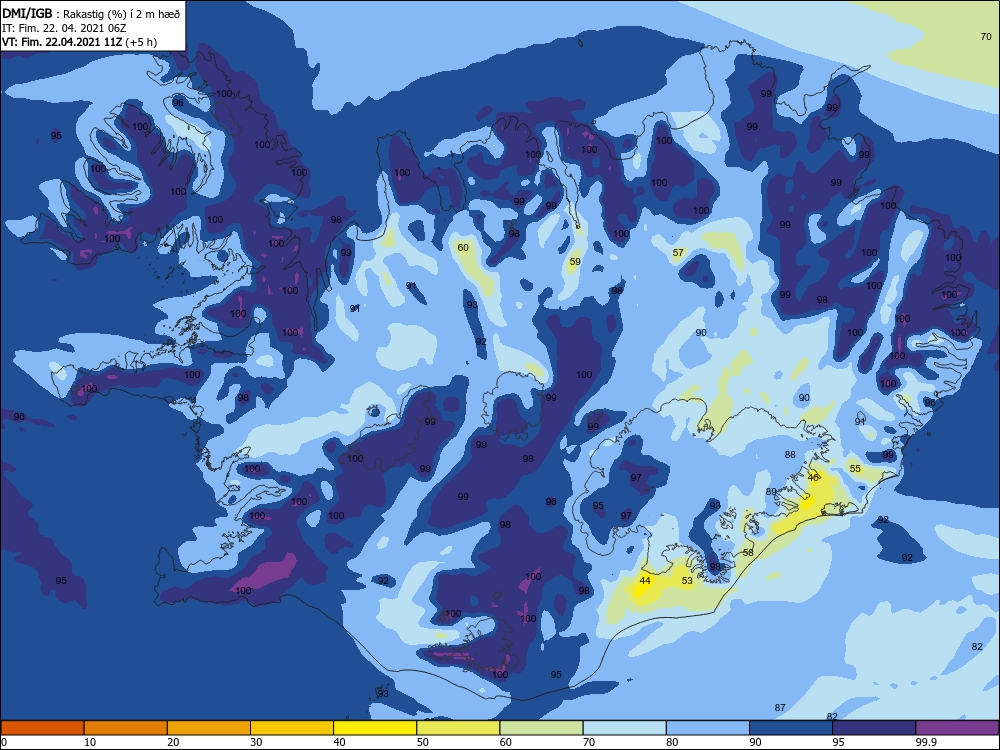Screen dimensions: 1000x750
Task: Click the amber 30–40 legend swatch
Action: coord(292,728)
